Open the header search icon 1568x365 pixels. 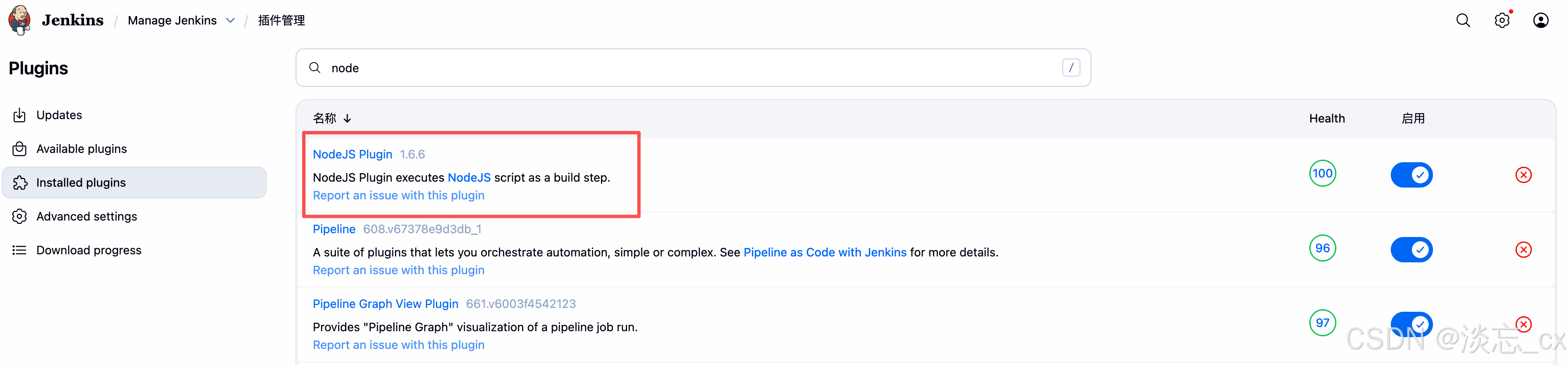(x=1463, y=20)
